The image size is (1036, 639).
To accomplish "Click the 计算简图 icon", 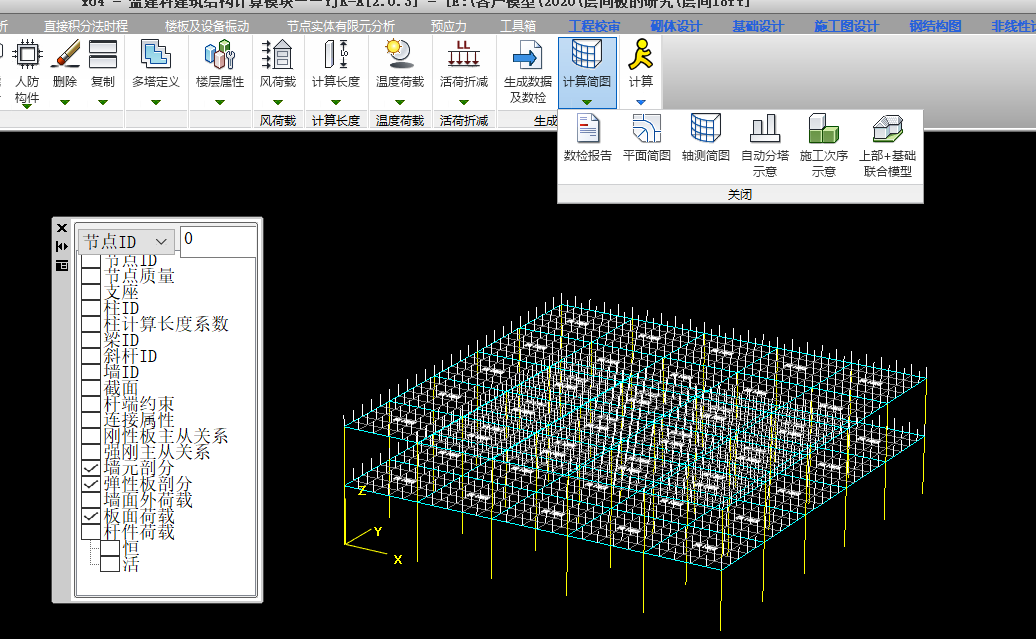I will coord(587,54).
